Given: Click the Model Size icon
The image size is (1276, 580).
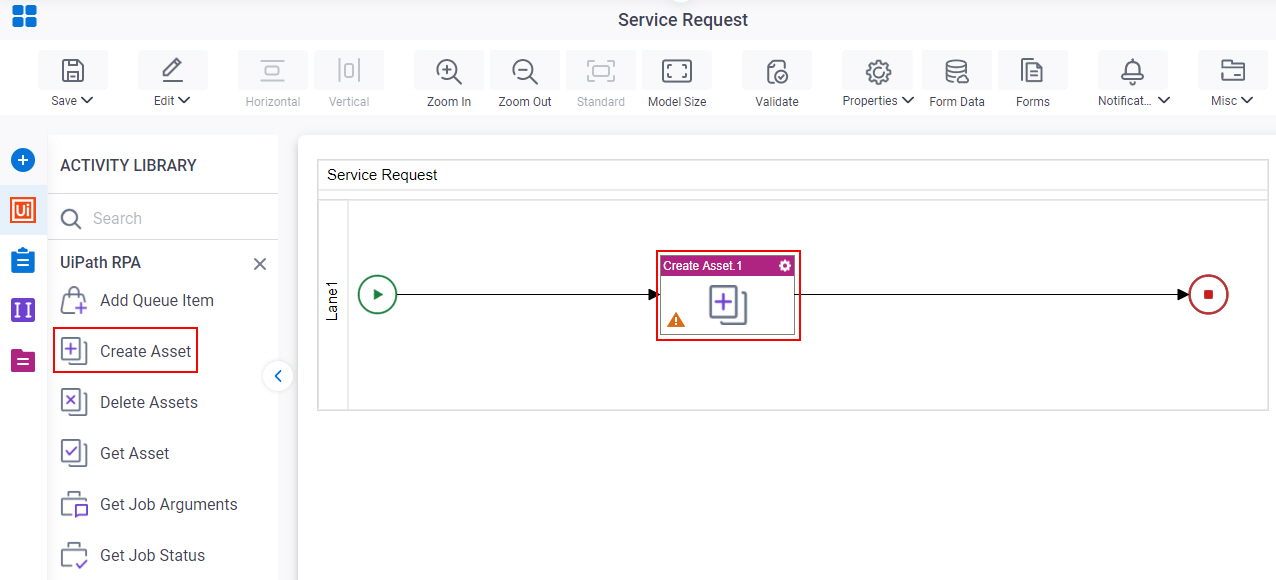Looking at the screenshot, I should coord(677,70).
